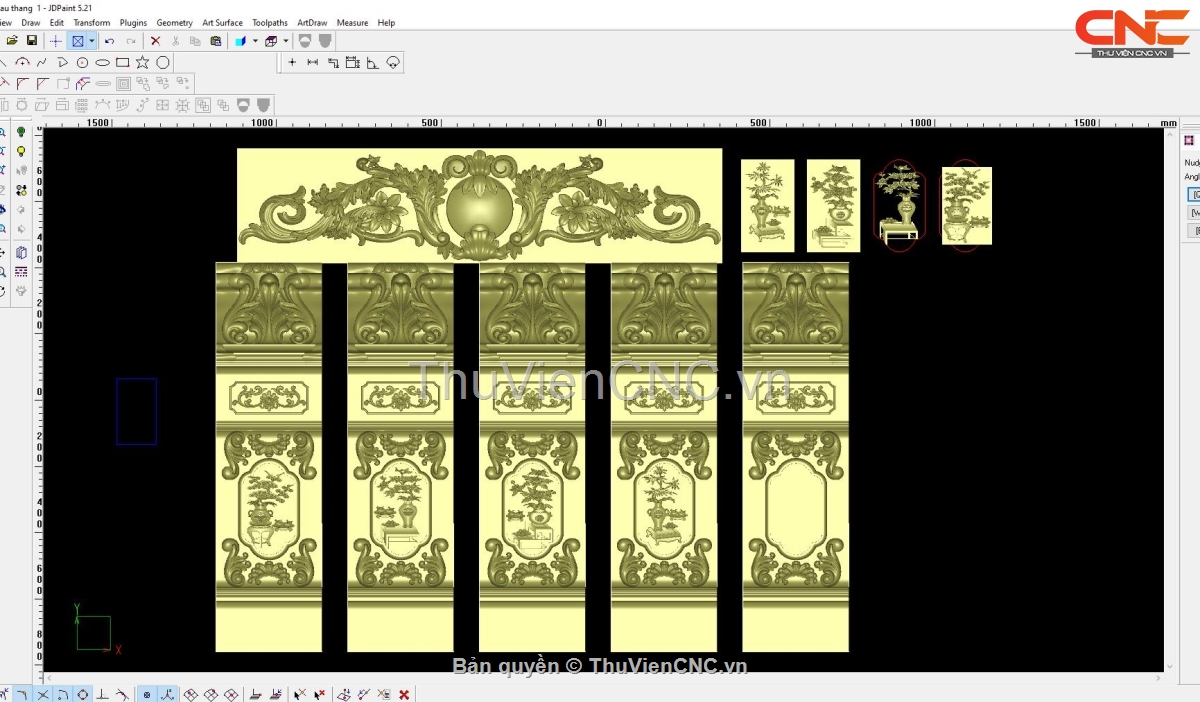The height and width of the screenshot is (702, 1200).
Task: Click the Save file icon
Action: click(32, 41)
